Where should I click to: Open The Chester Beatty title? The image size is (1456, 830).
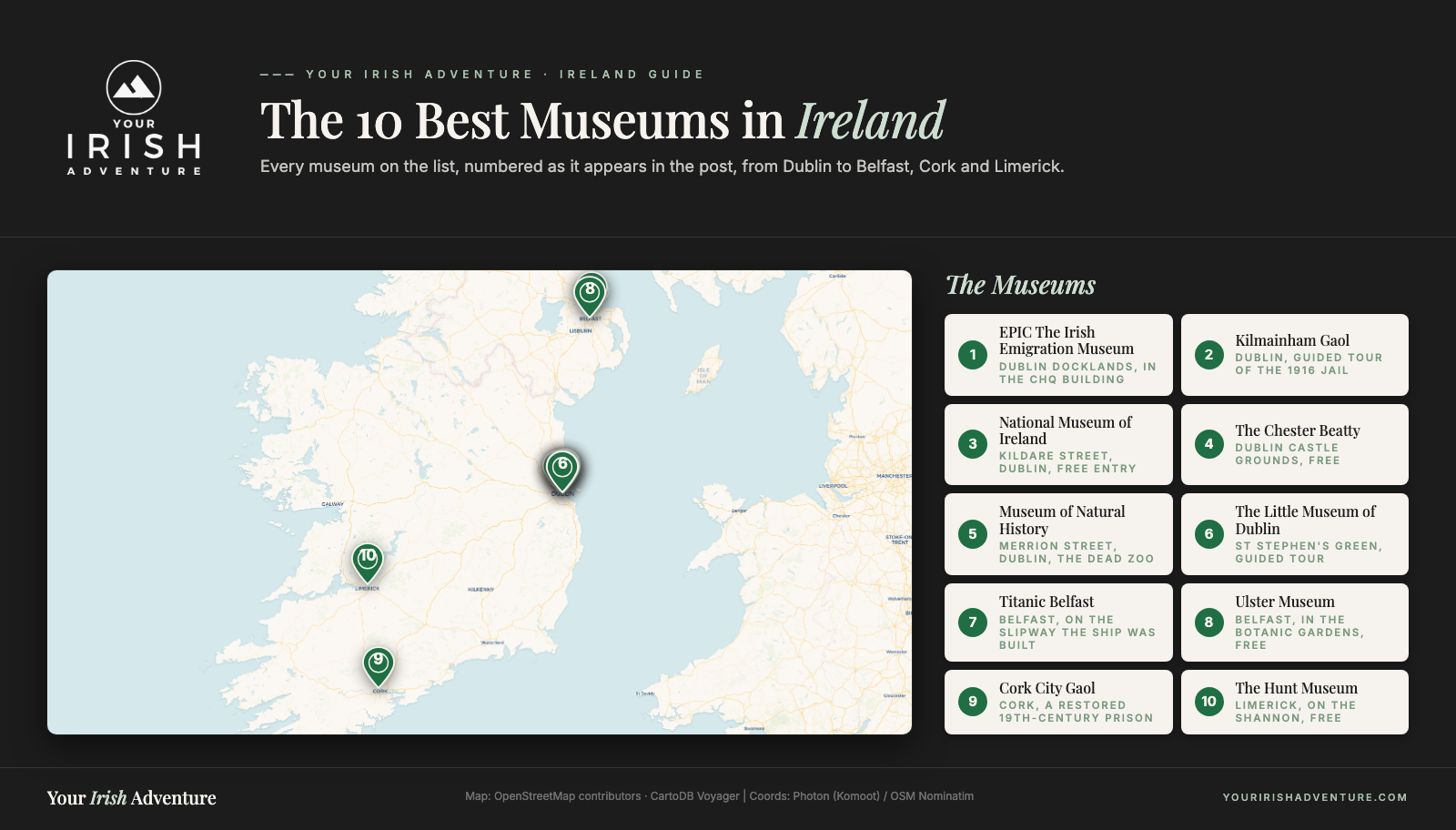tap(1298, 430)
